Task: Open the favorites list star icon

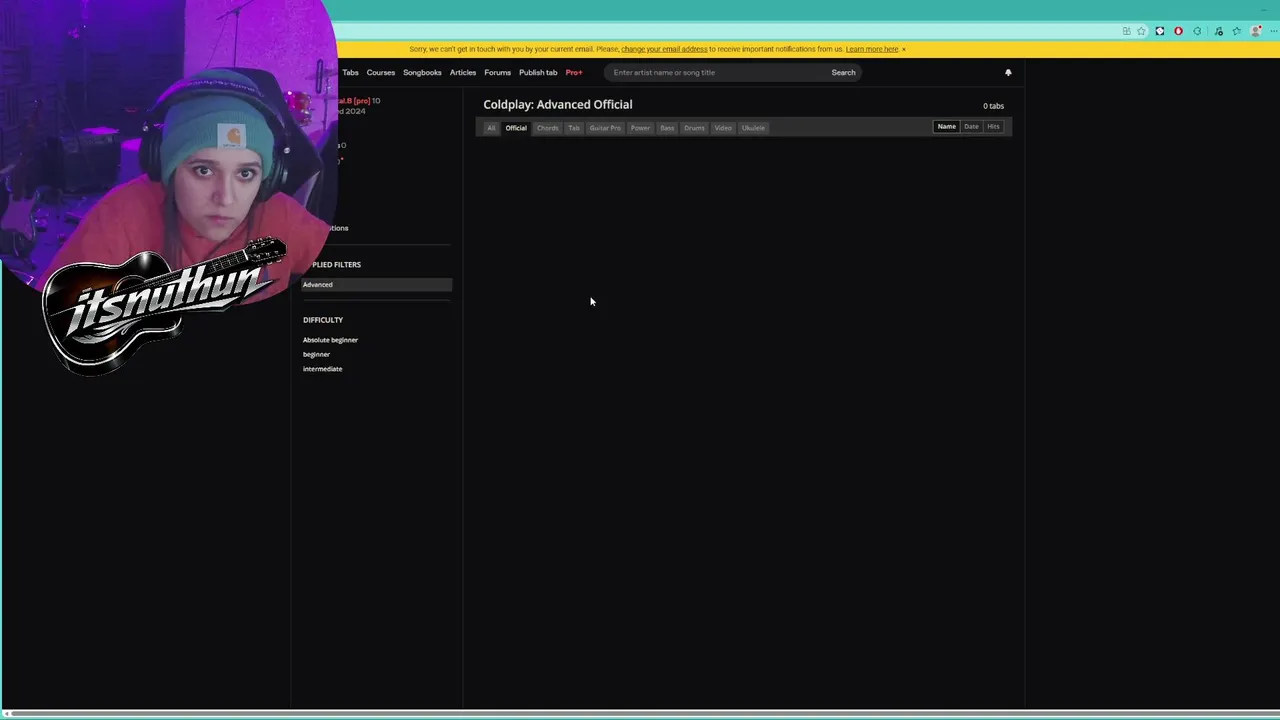Action: 1237,31
